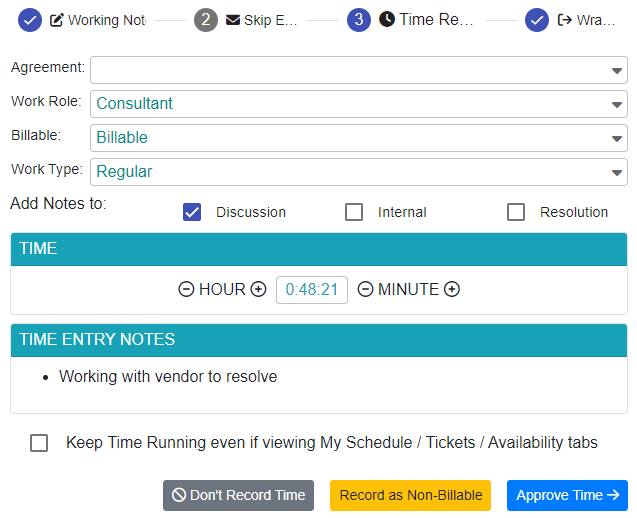This screenshot has width=637, height=518.
Task: Click the TIME section header
Action: [319, 249]
